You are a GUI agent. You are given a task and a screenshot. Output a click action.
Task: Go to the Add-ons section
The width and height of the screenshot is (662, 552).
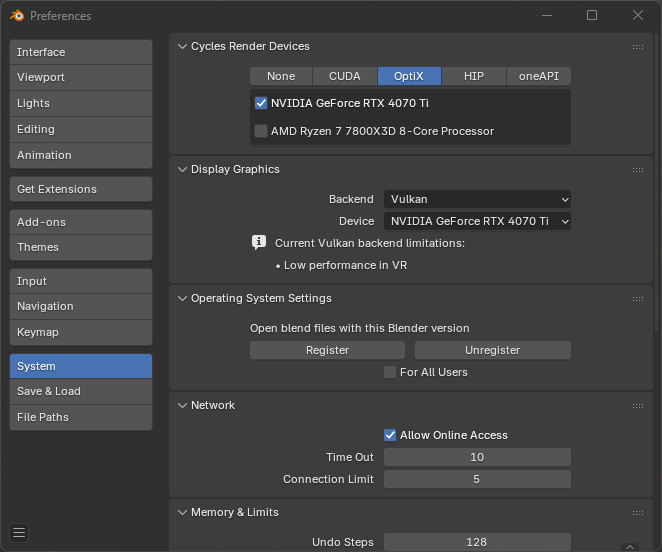click(x=81, y=222)
